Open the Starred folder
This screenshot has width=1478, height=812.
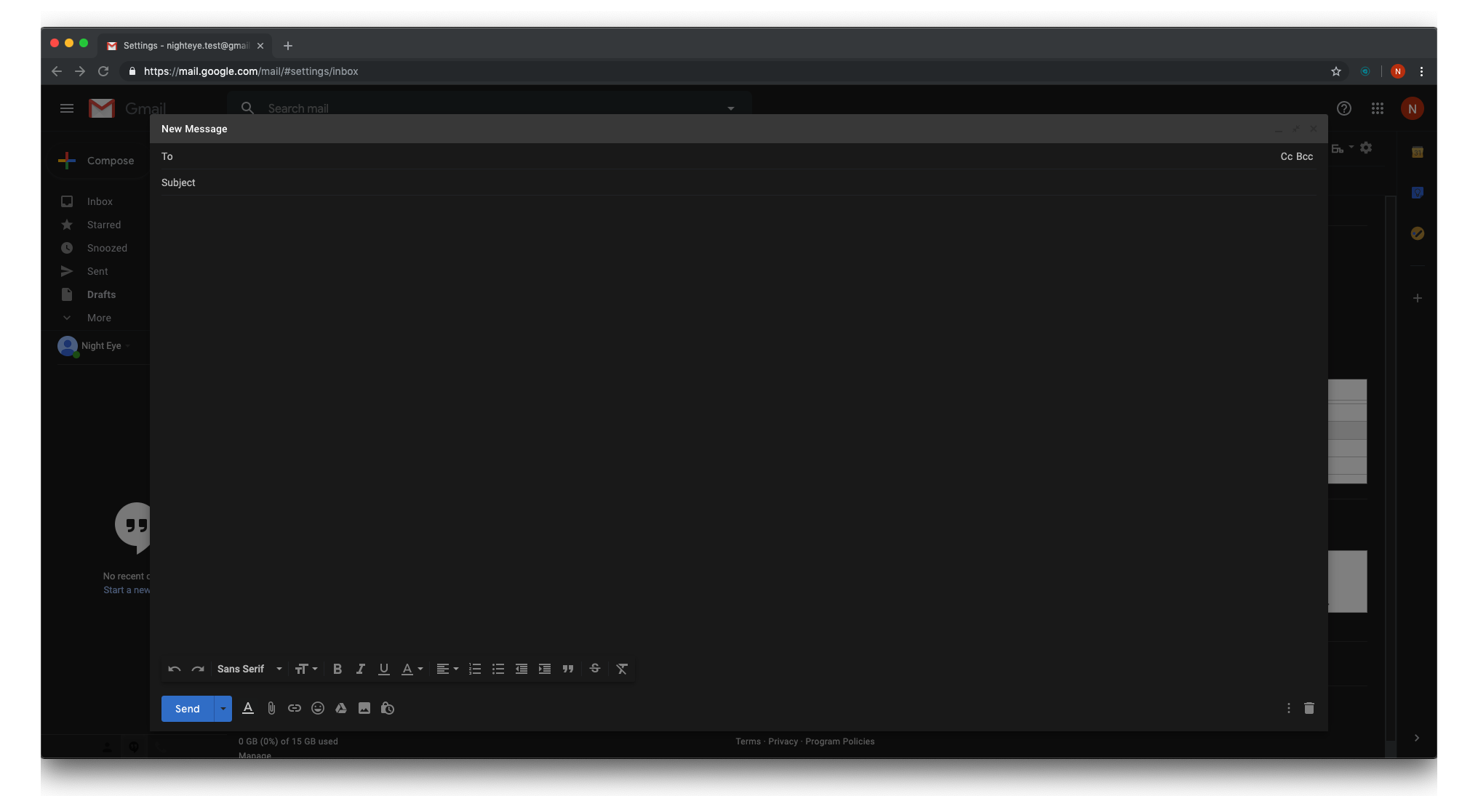tap(104, 225)
